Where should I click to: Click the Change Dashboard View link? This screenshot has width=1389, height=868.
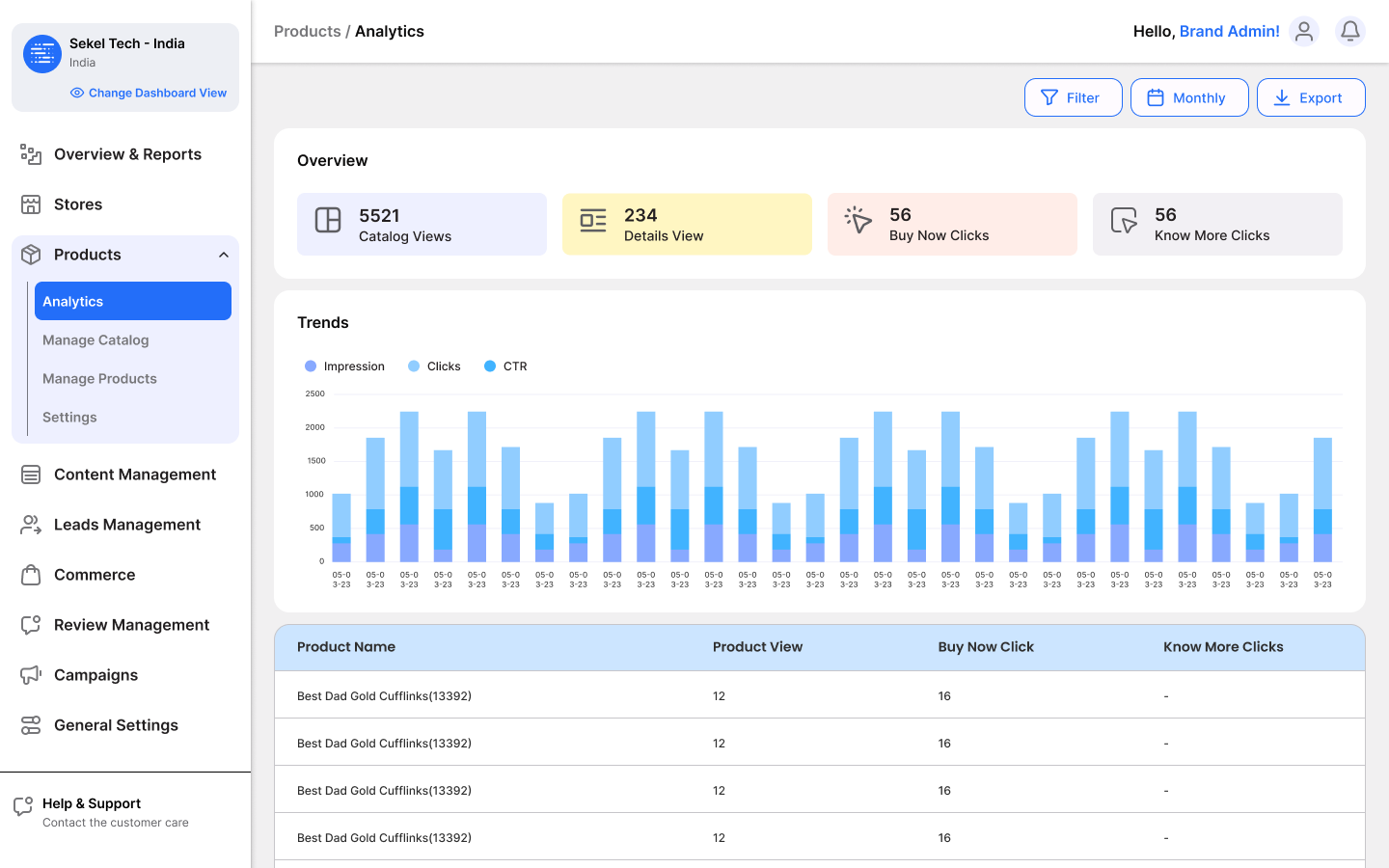149,94
